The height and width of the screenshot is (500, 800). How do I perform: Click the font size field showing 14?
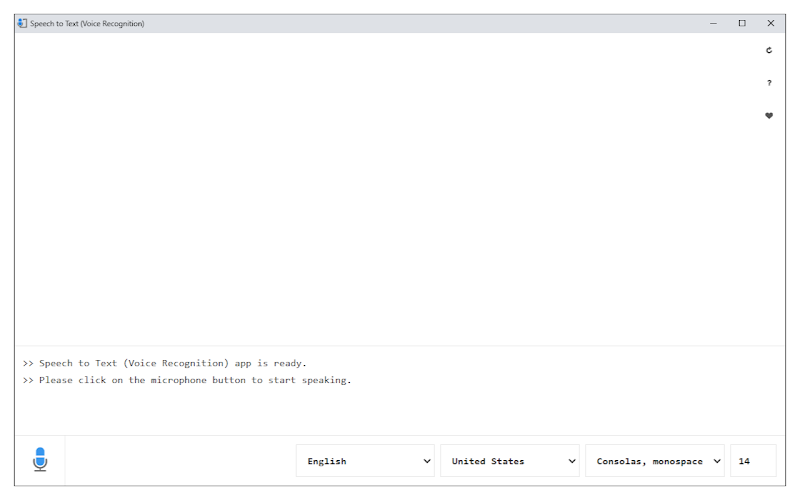click(x=753, y=461)
